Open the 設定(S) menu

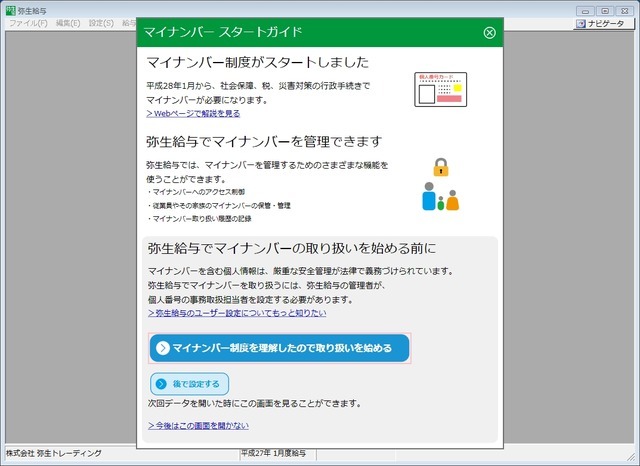(x=101, y=23)
